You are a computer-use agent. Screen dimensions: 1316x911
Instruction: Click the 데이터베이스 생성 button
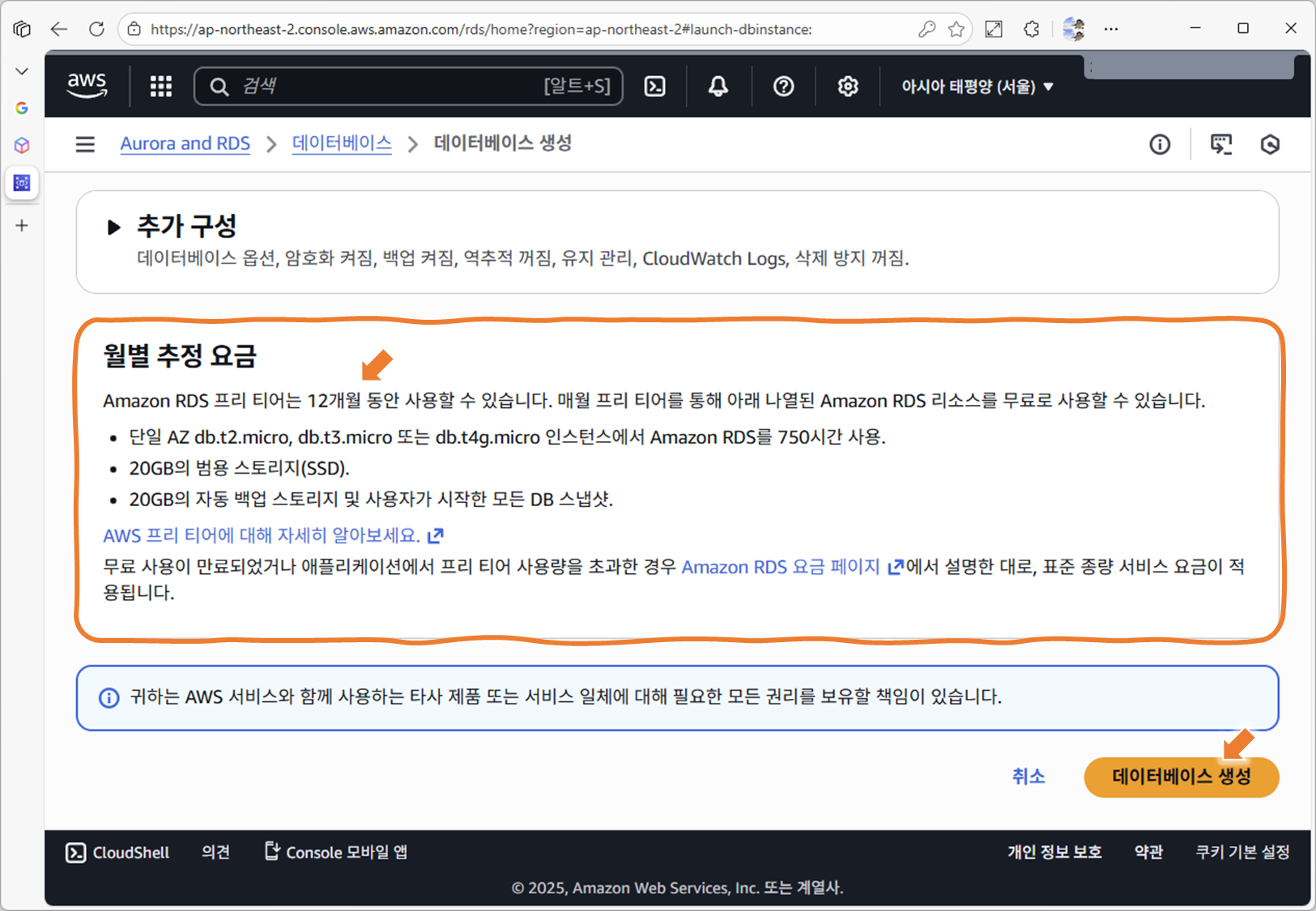(1182, 777)
